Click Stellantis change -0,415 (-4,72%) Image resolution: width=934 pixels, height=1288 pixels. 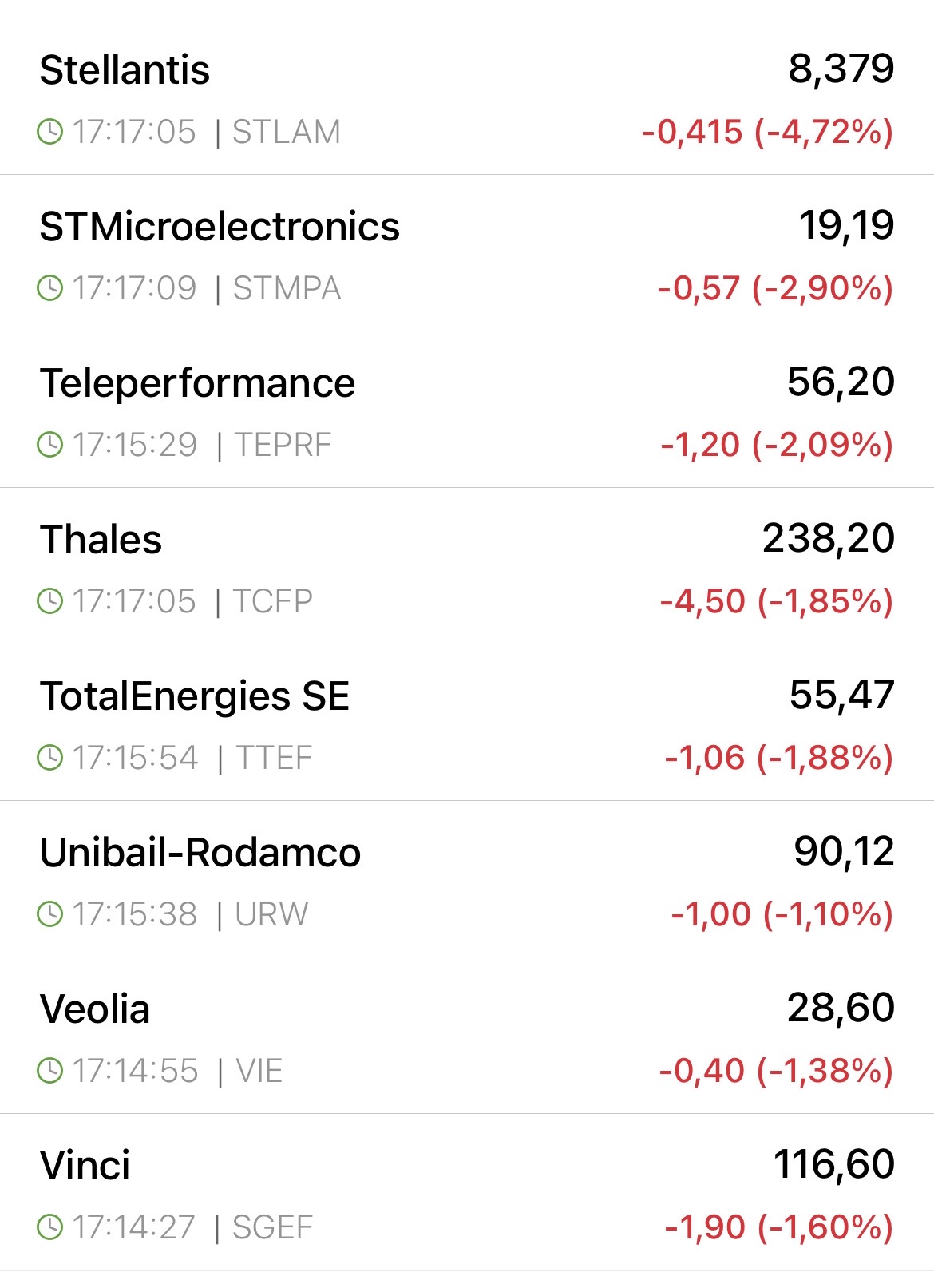767,132
